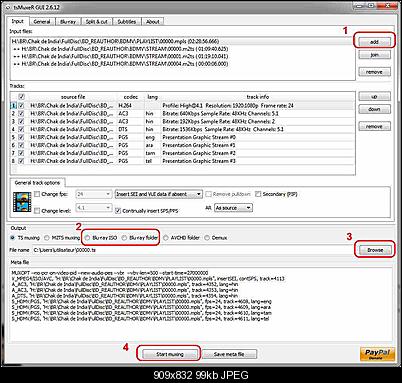Click the codec column header
Image resolution: width=402 pixels, height=383 pixels.
pos(131,97)
